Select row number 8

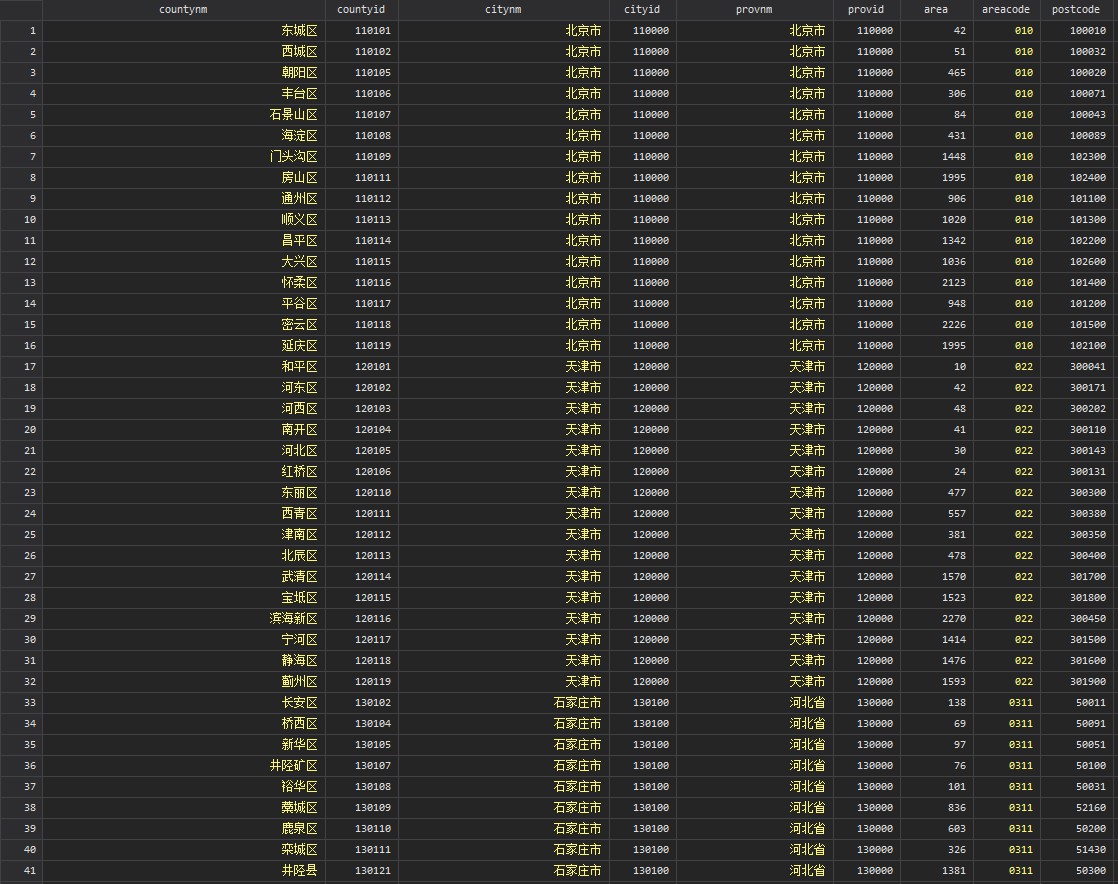21,178
